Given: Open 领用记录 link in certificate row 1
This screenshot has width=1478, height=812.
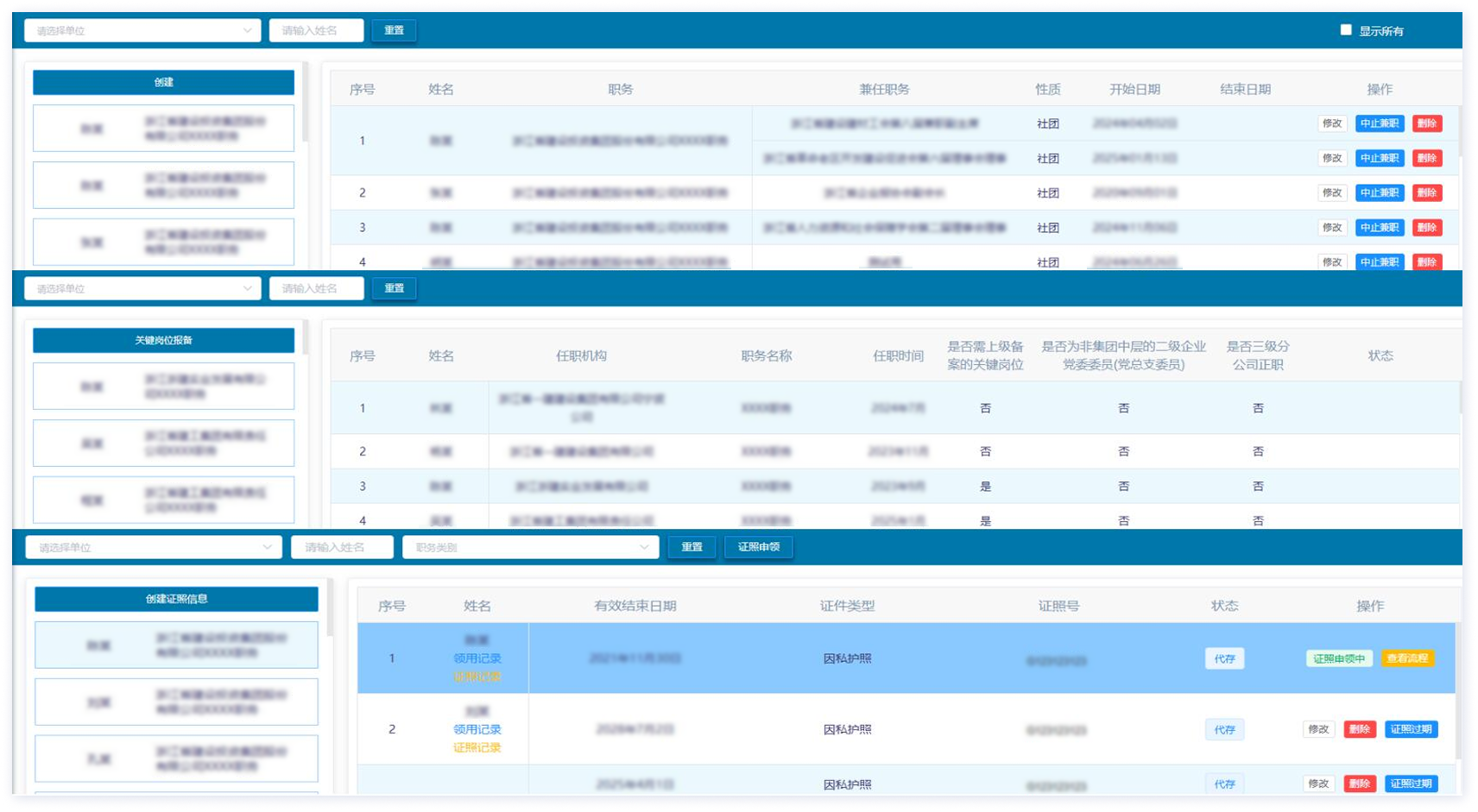Looking at the screenshot, I should pos(477,658).
